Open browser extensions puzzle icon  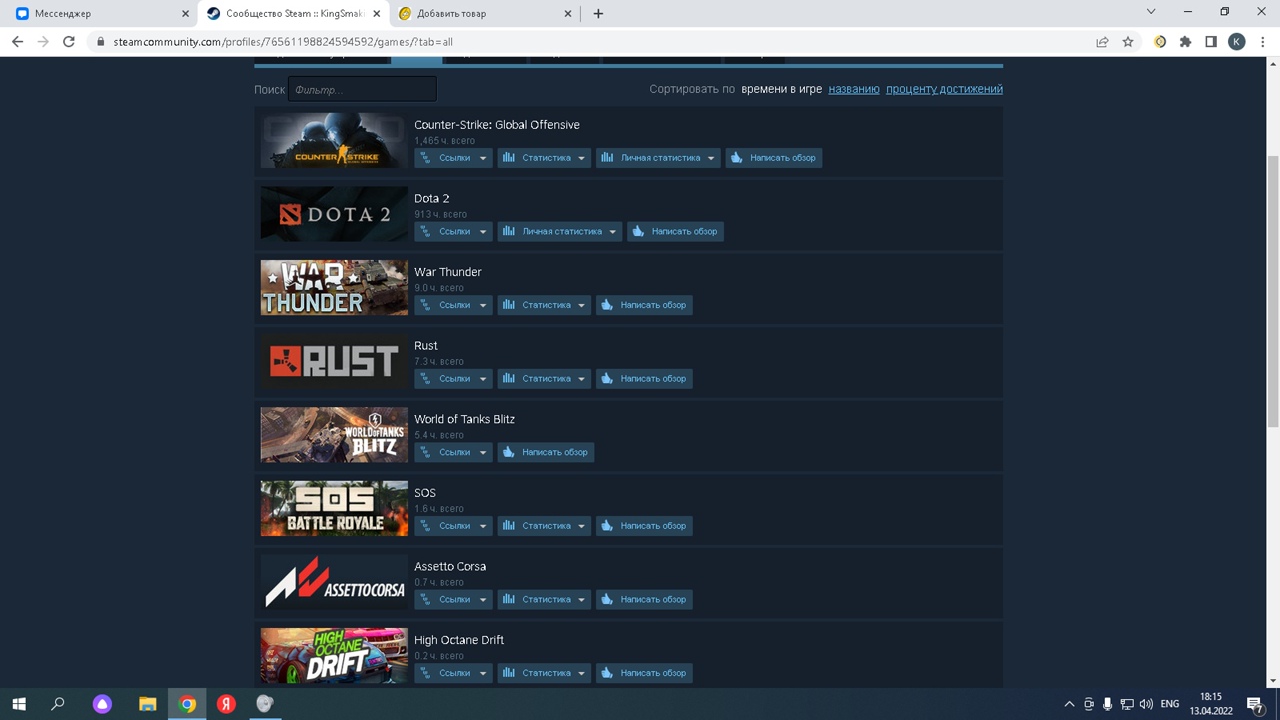click(1186, 42)
